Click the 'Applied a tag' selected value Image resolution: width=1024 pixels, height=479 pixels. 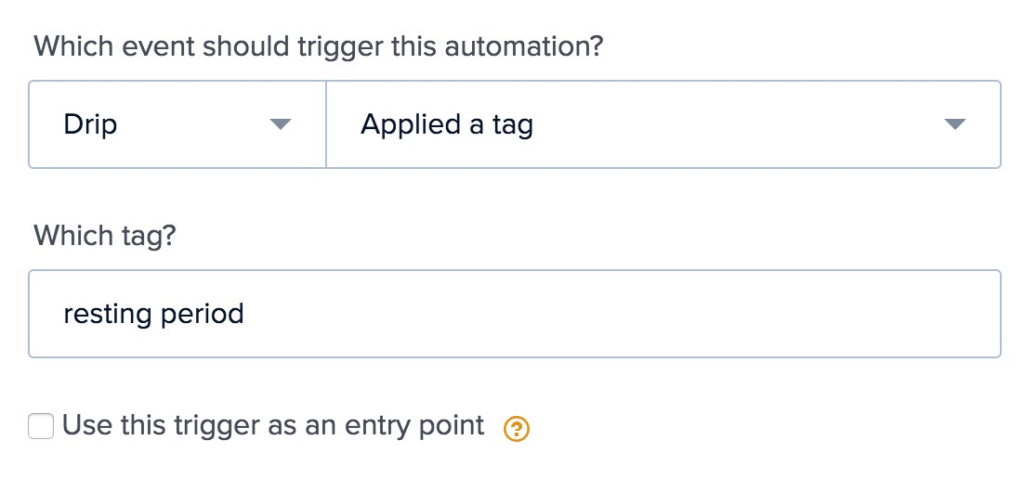click(x=447, y=125)
